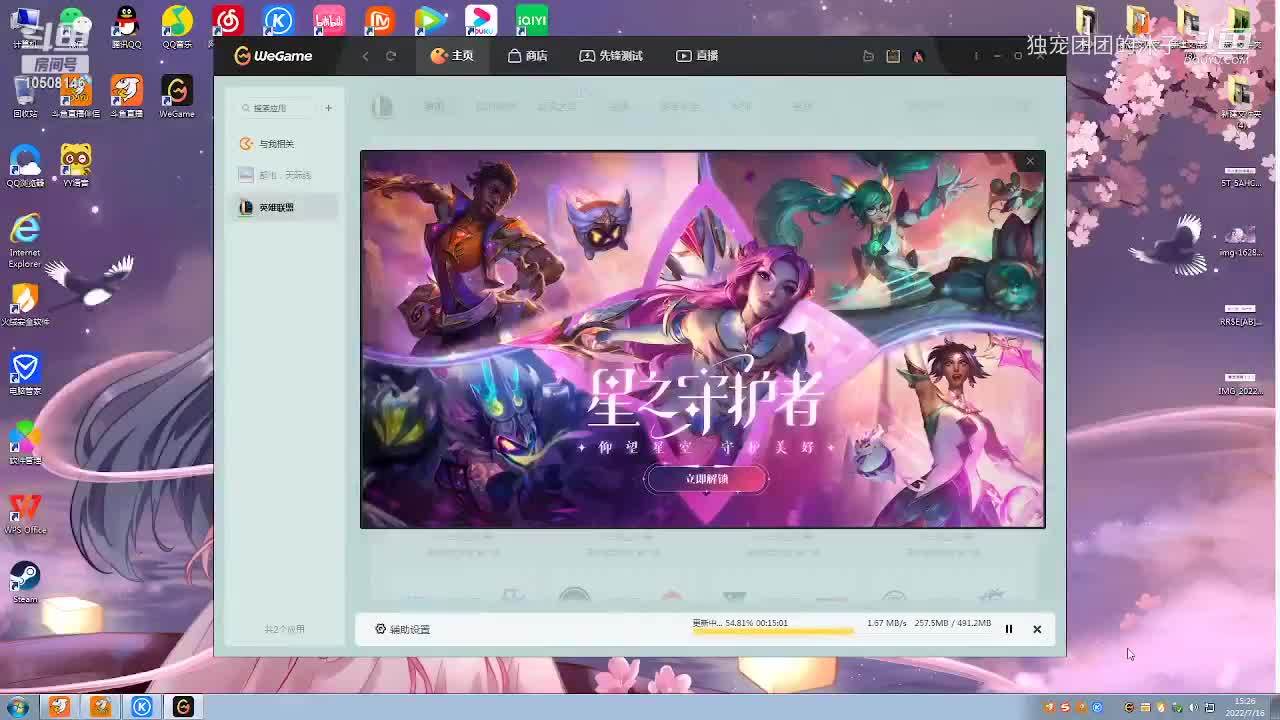
Task: Select the 主页 home tab
Action: point(451,56)
